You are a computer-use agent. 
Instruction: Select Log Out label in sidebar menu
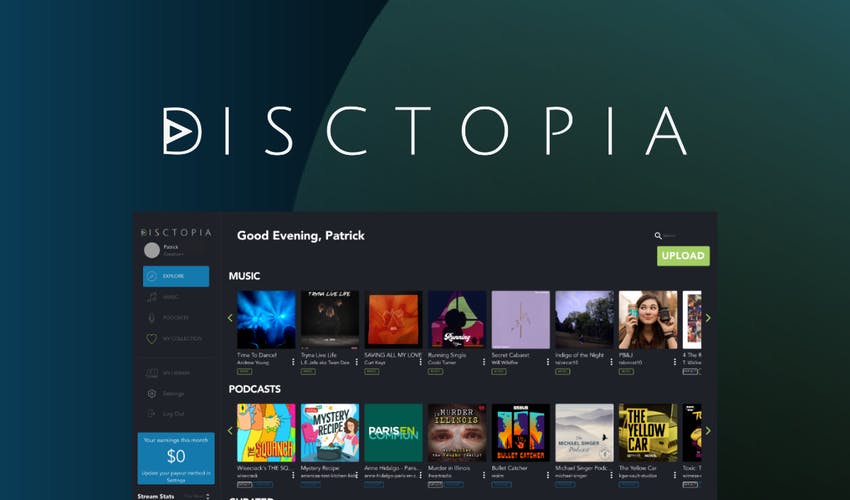(173, 414)
